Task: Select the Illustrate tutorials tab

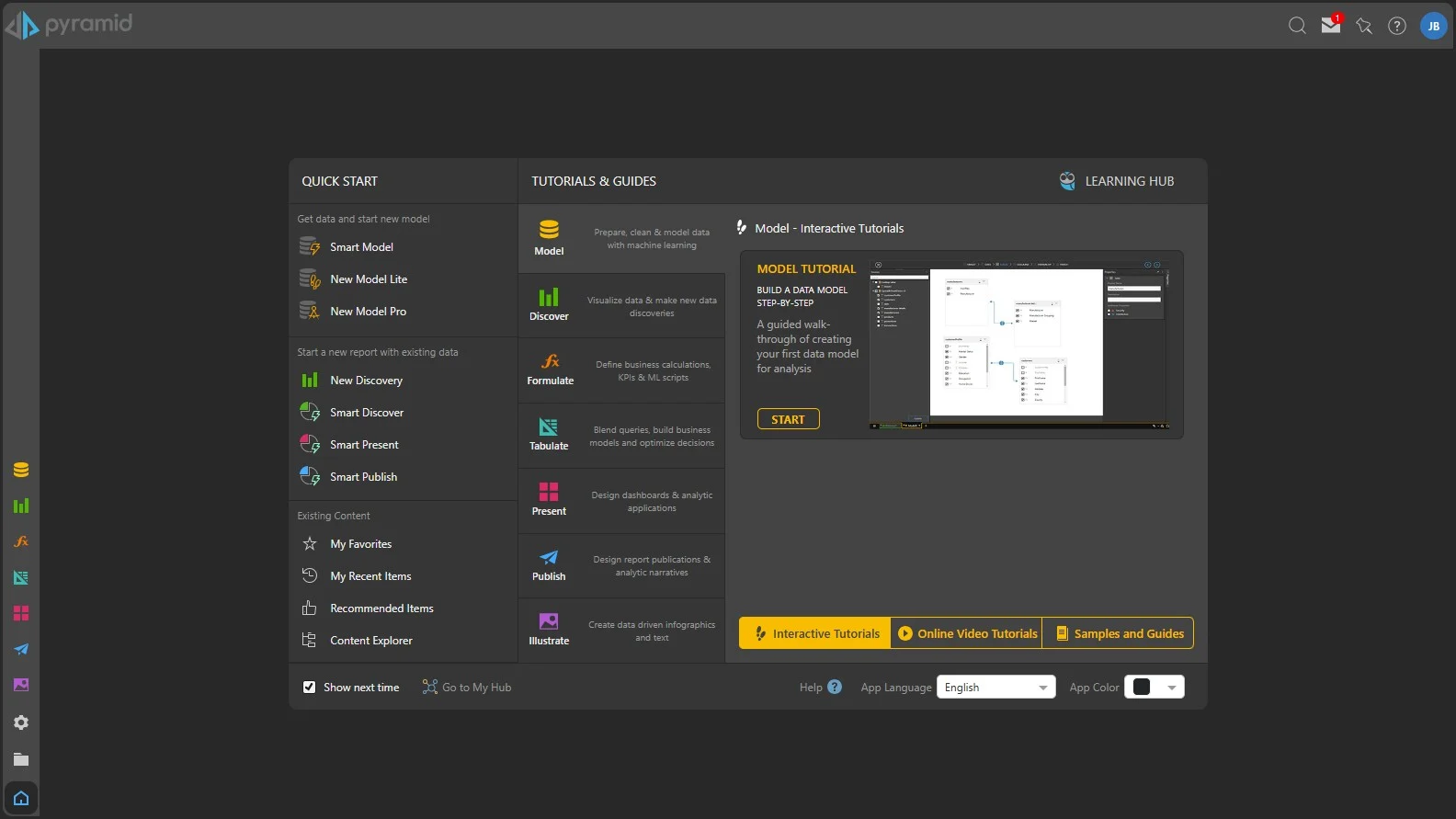Action: pos(622,631)
